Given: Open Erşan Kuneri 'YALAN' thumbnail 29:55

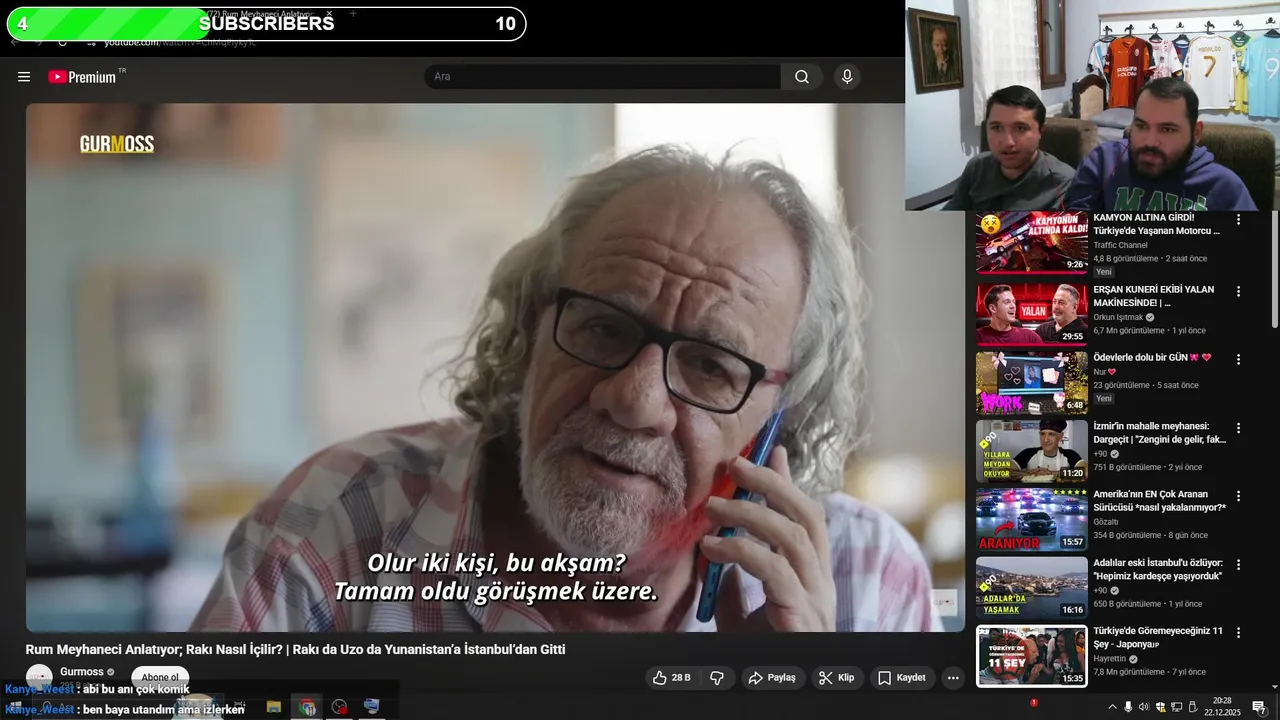Looking at the screenshot, I should click(1031, 314).
